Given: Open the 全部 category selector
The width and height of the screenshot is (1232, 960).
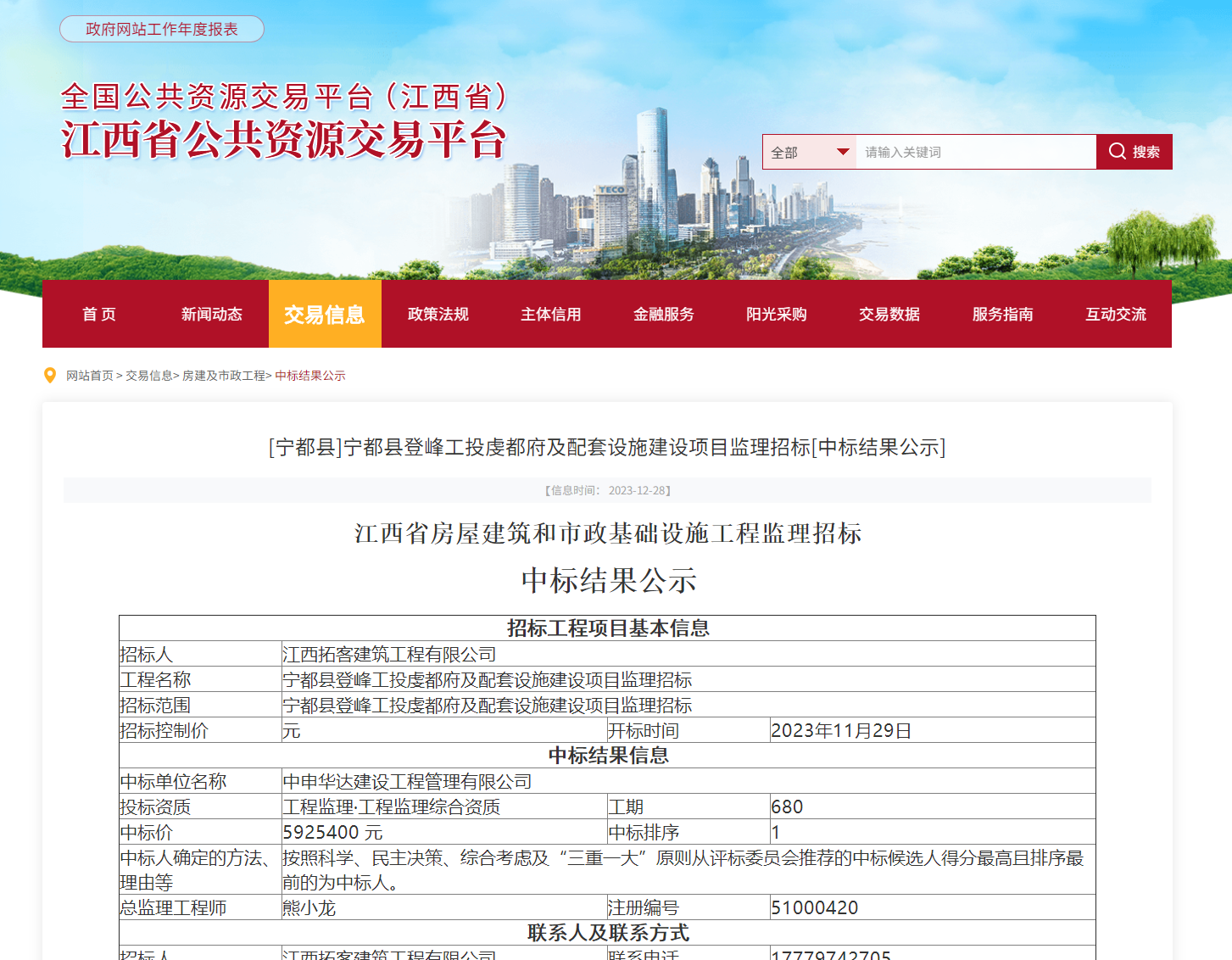Looking at the screenshot, I should [806, 151].
